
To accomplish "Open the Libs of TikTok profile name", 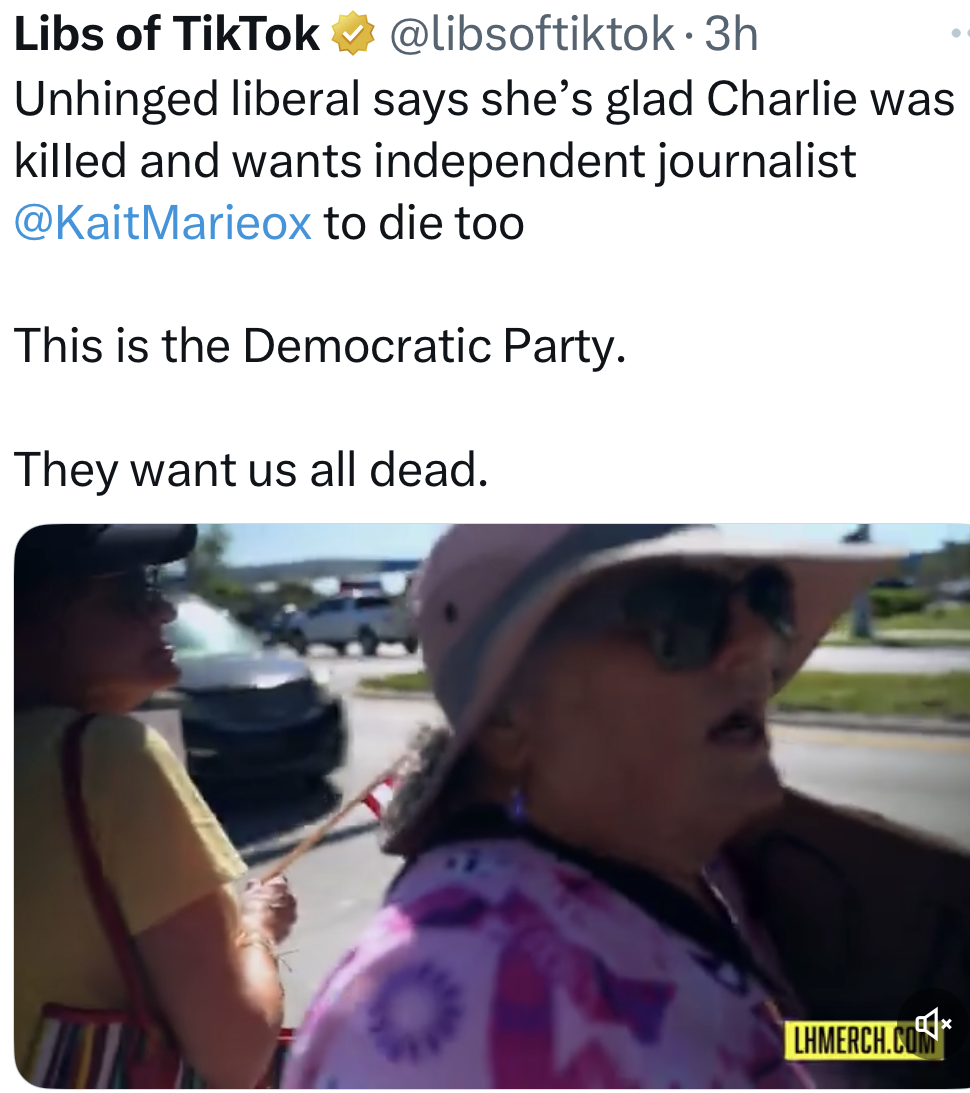I will click(x=167, y=33).
